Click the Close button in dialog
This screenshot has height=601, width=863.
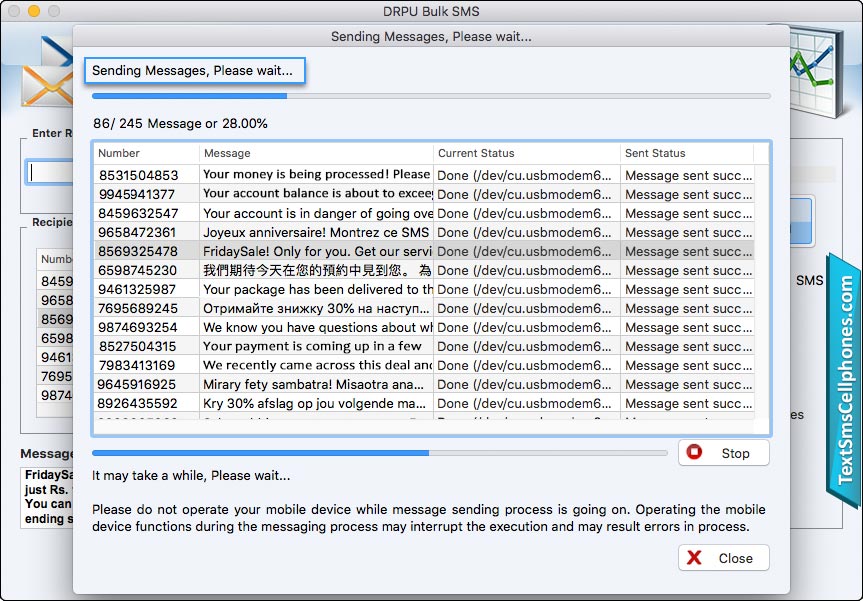723,558
